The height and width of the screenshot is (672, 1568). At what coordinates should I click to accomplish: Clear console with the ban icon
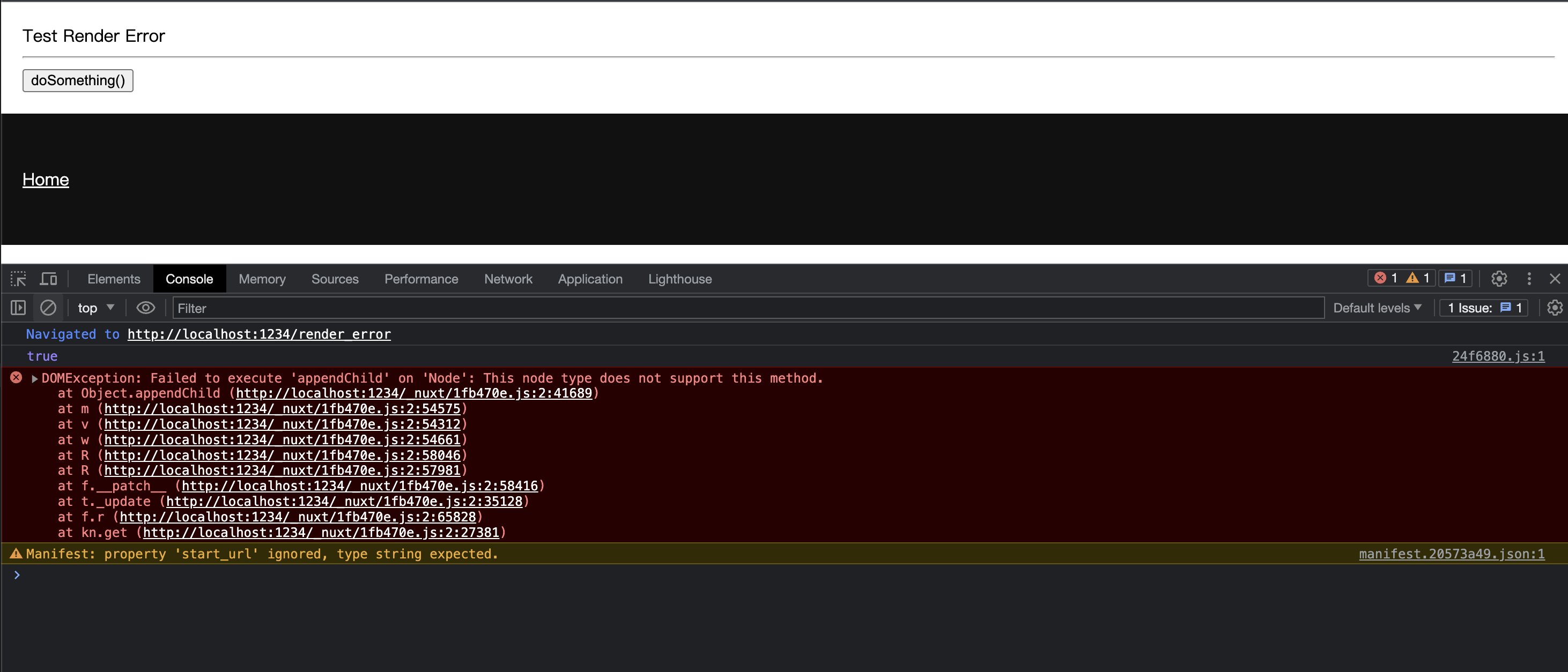(48, 308)
